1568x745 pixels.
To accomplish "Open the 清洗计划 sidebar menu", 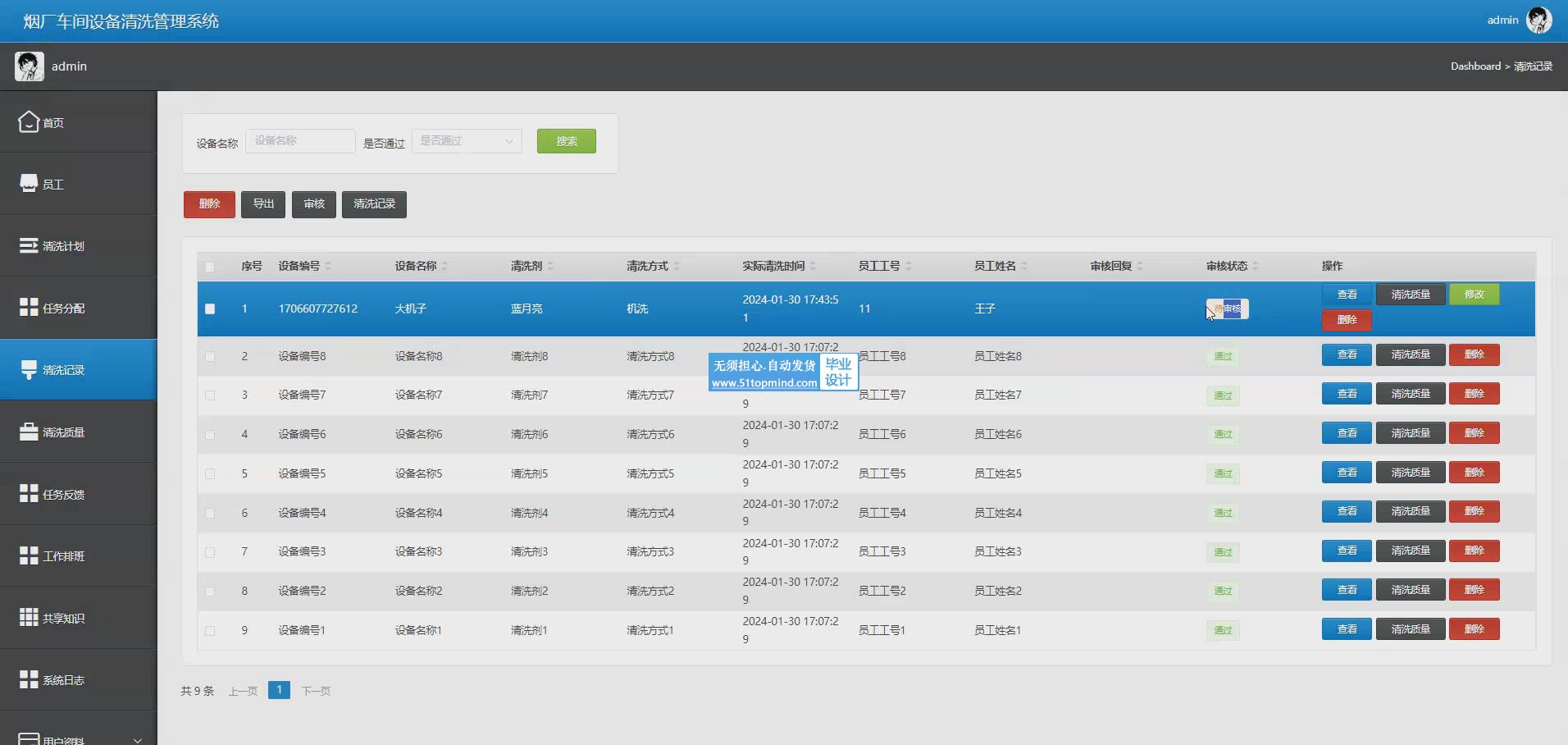I will (78, 245).
